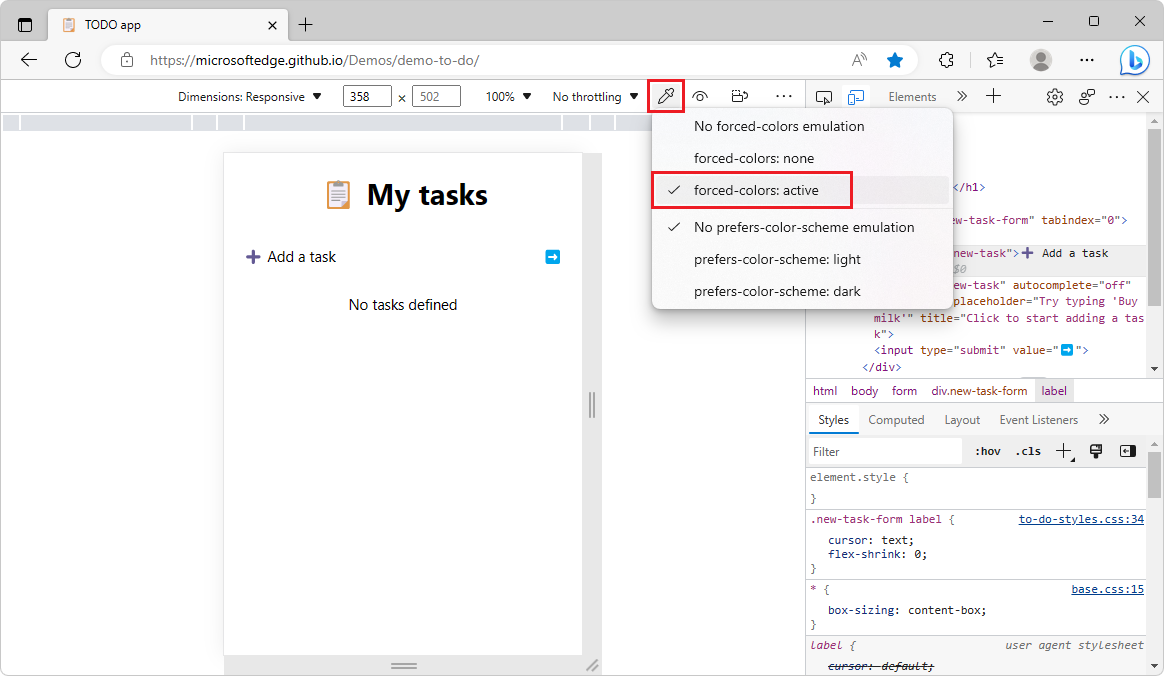Toggle device emulation icon in DevTools
Viewport: 1164px width, 676px height.
point(856,96)
